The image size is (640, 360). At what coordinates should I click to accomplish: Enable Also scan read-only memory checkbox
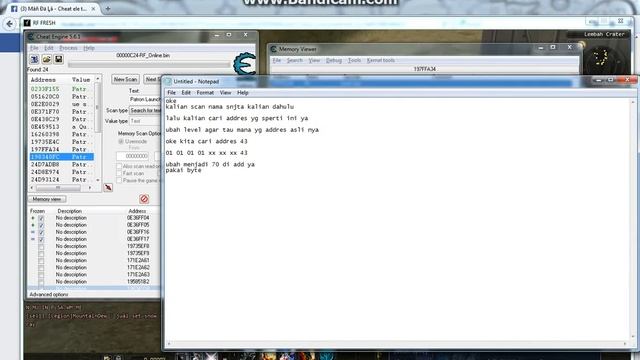[x=119, y=167]
